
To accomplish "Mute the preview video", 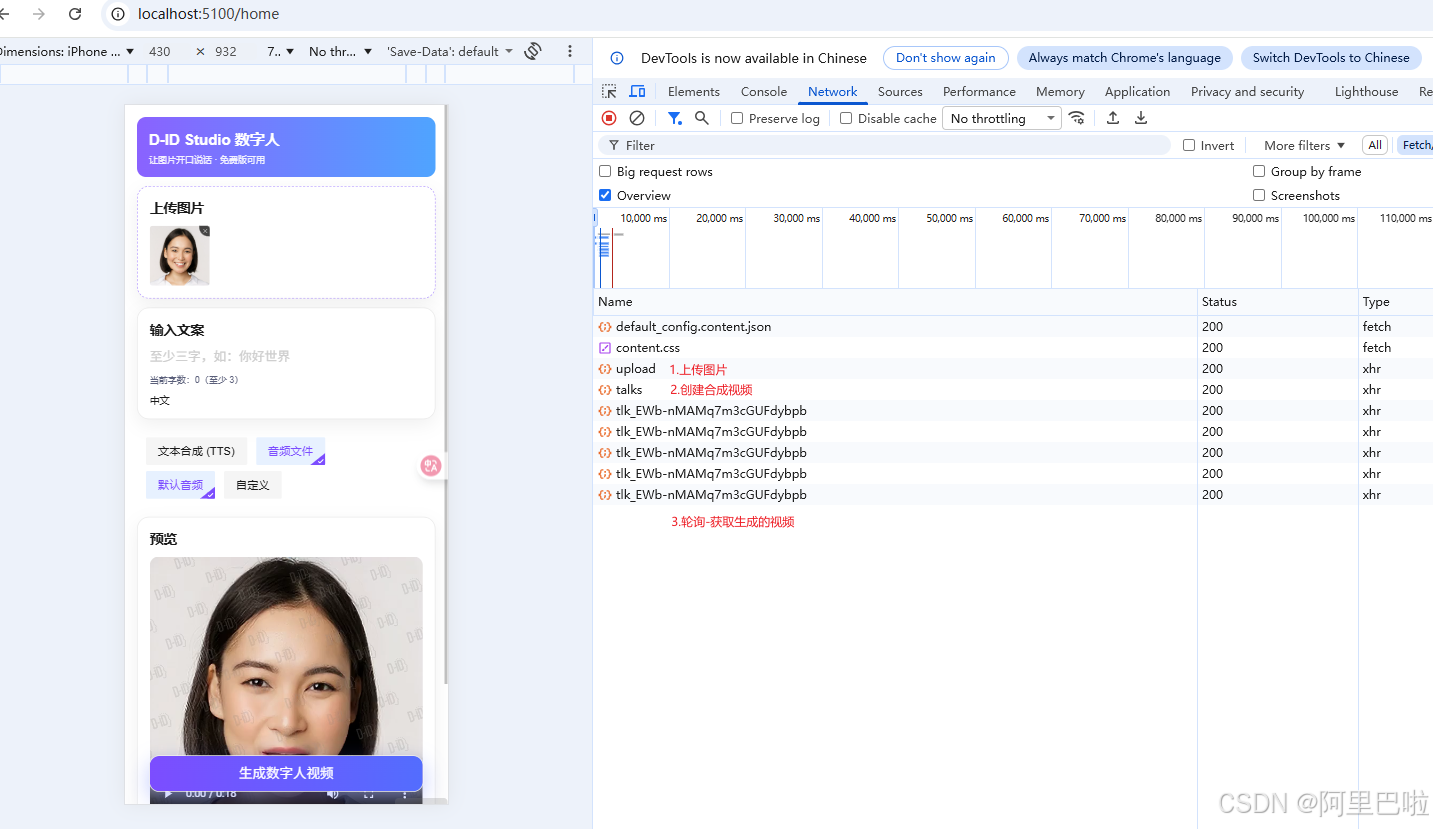I will 333,794.
